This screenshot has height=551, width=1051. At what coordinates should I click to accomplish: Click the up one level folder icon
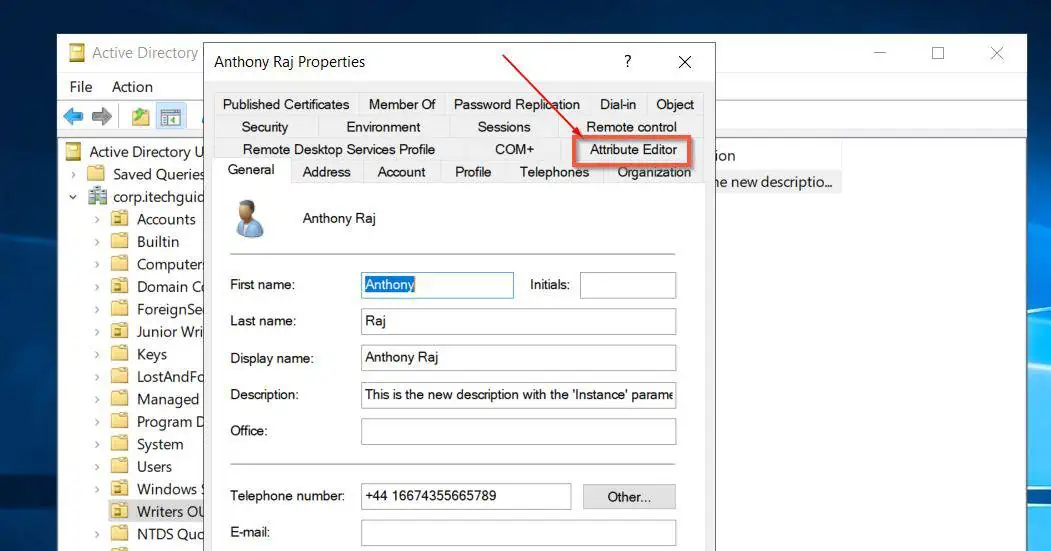click(140, 117)
